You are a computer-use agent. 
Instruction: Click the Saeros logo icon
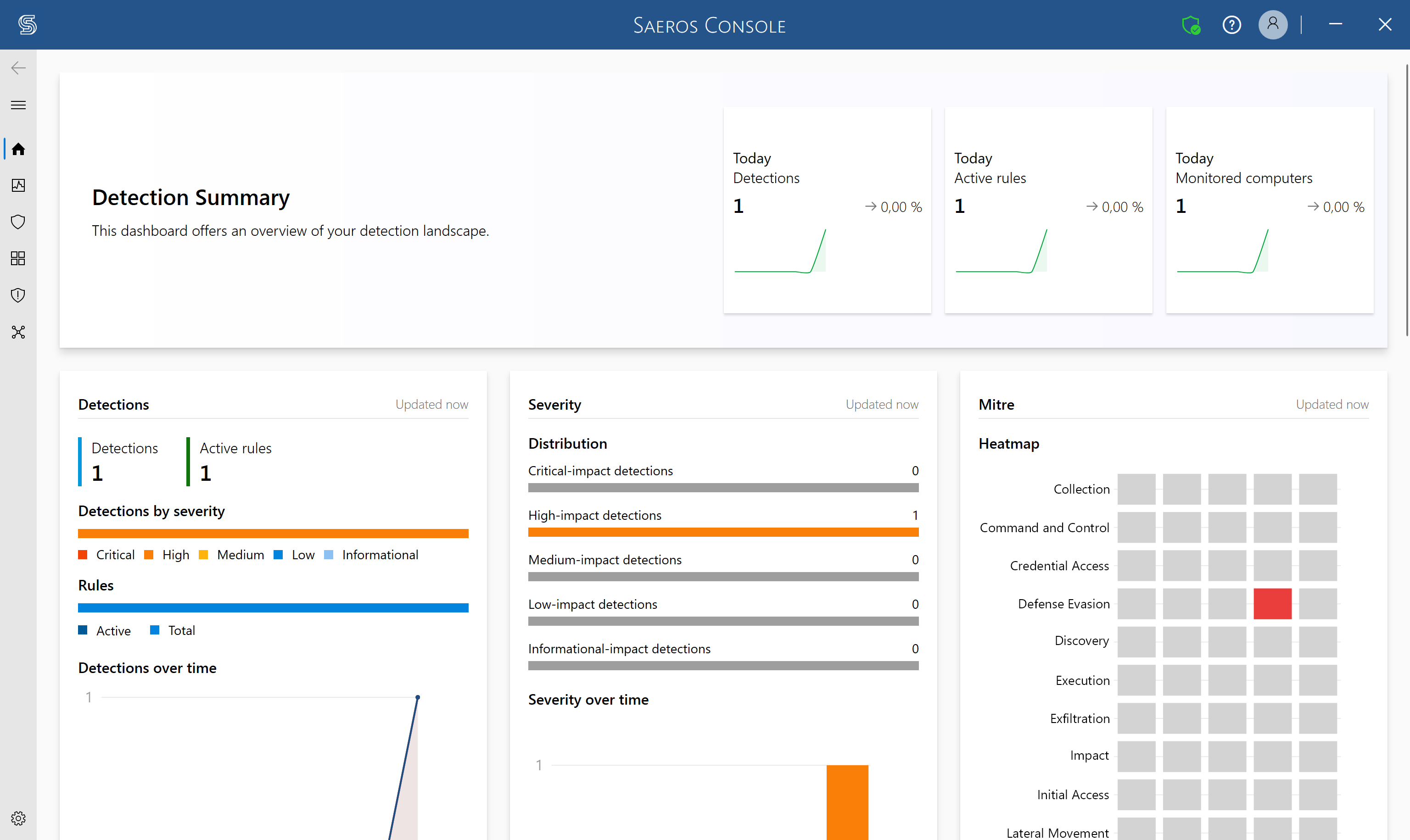pos(27,25)
